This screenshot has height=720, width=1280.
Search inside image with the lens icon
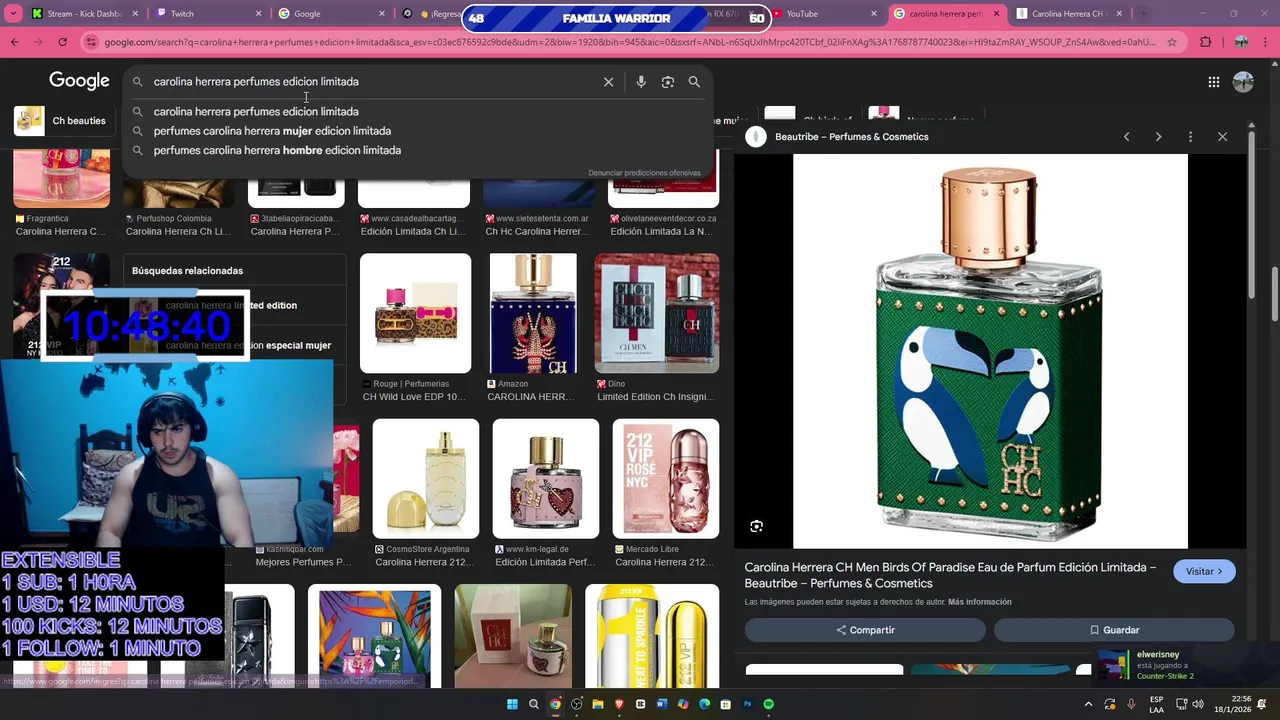[x=756, y=526]
